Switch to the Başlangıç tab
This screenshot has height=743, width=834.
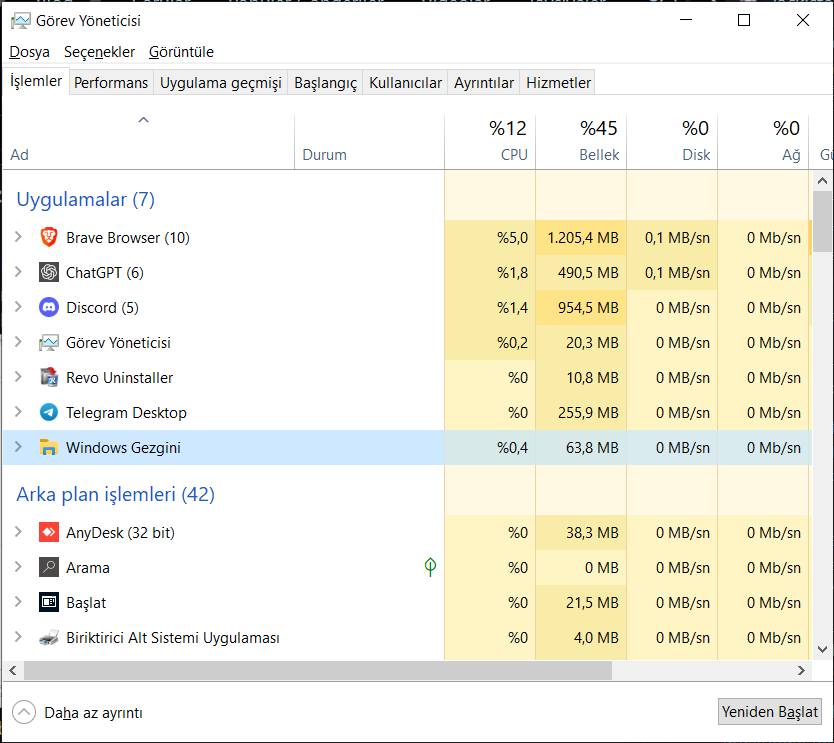tap(325, 82)
